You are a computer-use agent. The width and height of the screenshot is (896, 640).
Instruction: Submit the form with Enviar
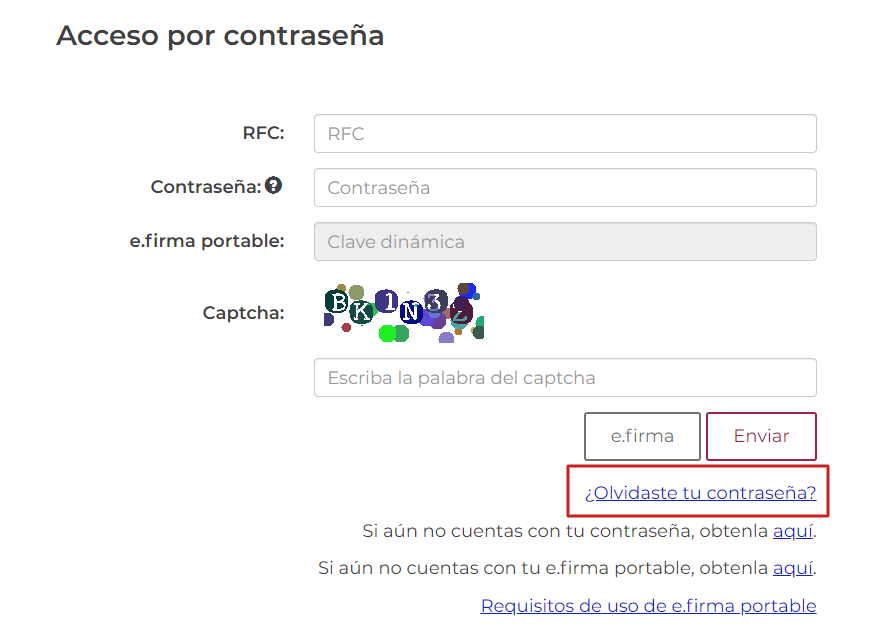(761, 436)
